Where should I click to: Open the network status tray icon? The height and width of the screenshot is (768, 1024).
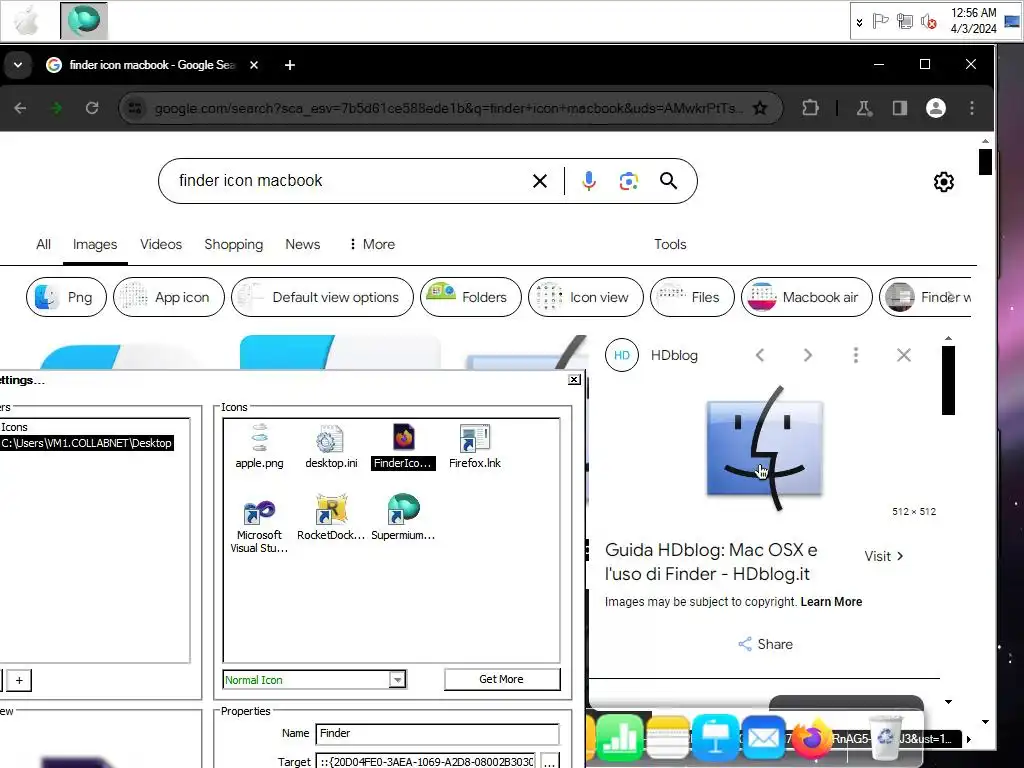904,22
